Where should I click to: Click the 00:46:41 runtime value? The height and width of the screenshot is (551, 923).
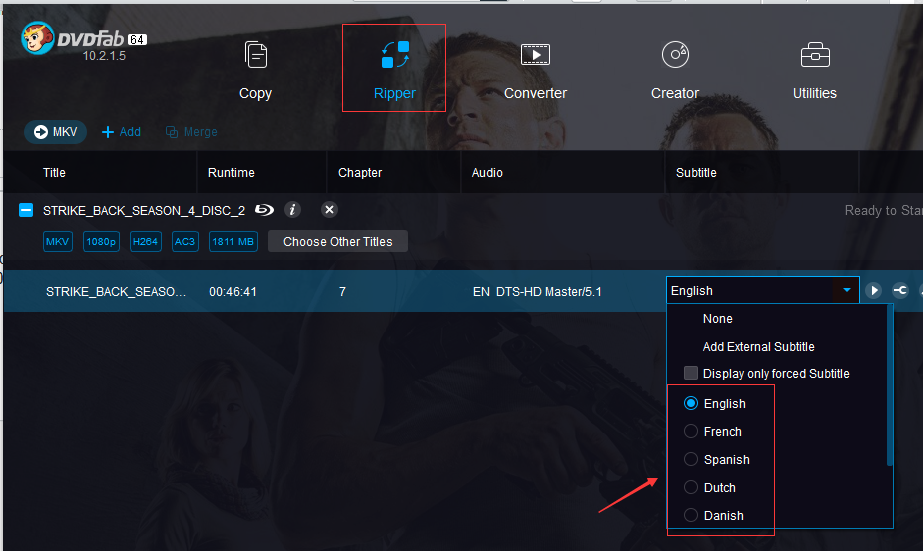pyautogui.click(x=233, y=291)
